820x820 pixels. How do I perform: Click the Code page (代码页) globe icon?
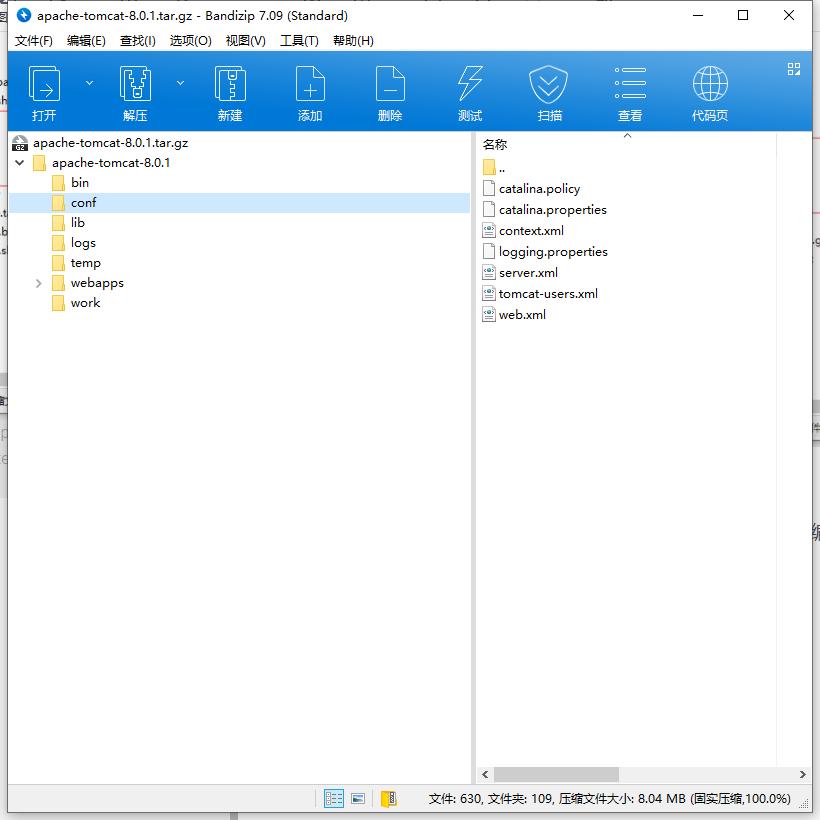[x=710, y=84]
